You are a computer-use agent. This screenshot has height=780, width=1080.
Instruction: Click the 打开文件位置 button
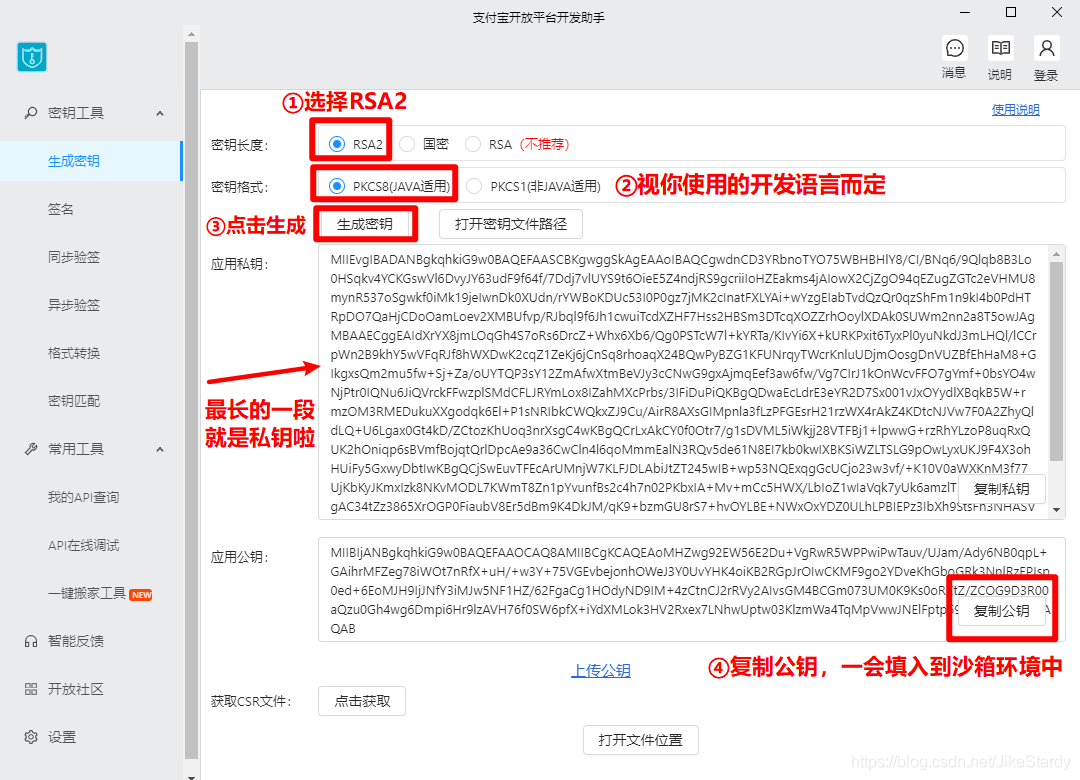pos(641,740)
